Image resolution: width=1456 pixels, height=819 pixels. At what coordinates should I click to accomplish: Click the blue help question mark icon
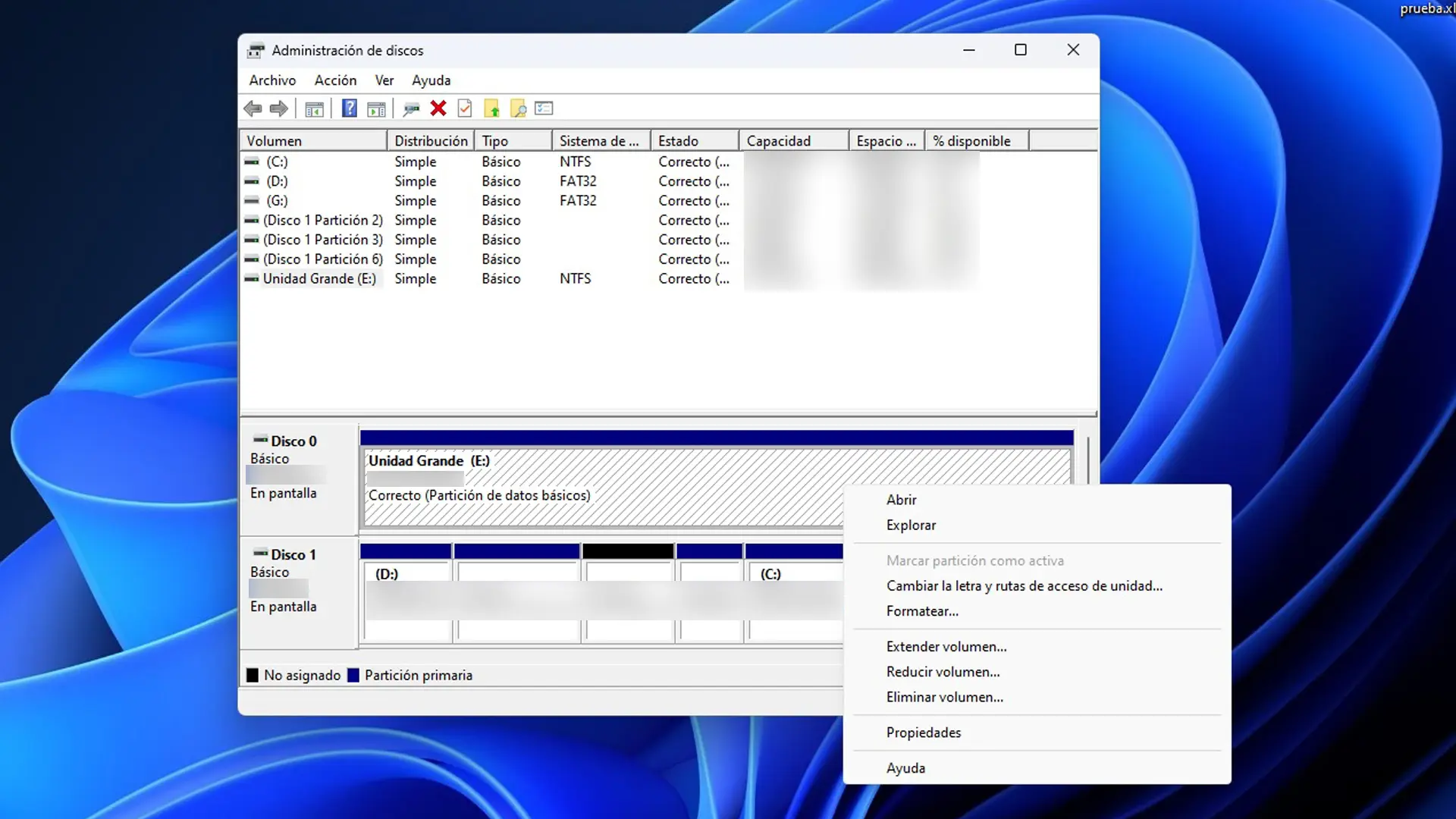[x=349, y=108]
